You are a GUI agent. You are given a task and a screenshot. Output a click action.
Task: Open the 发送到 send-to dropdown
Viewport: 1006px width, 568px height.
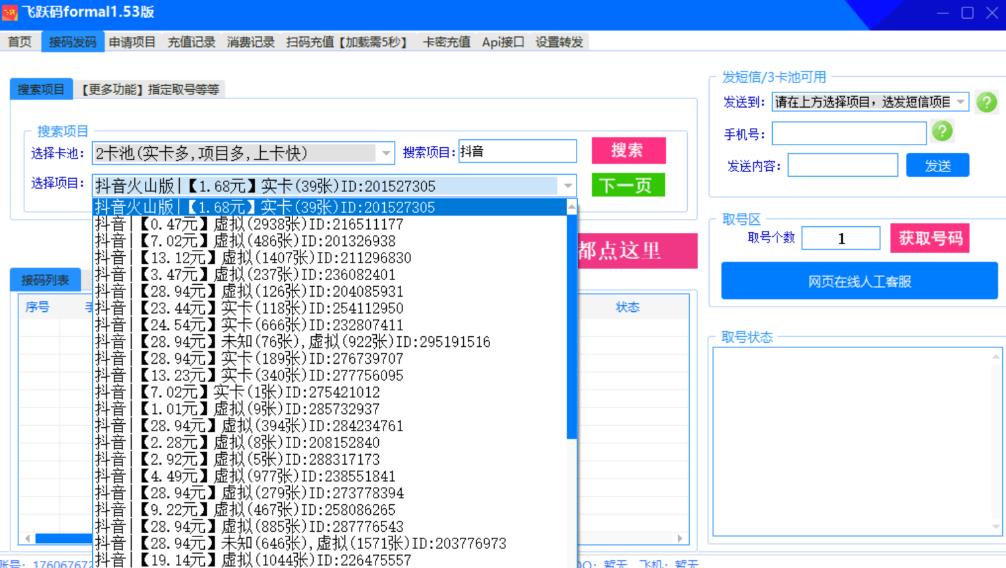click(960, 102)
